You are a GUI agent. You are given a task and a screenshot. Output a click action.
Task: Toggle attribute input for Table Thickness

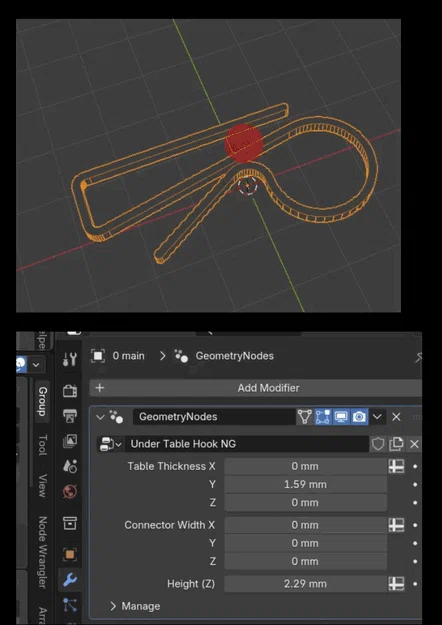pyautogui.click(x=396, y=466)
